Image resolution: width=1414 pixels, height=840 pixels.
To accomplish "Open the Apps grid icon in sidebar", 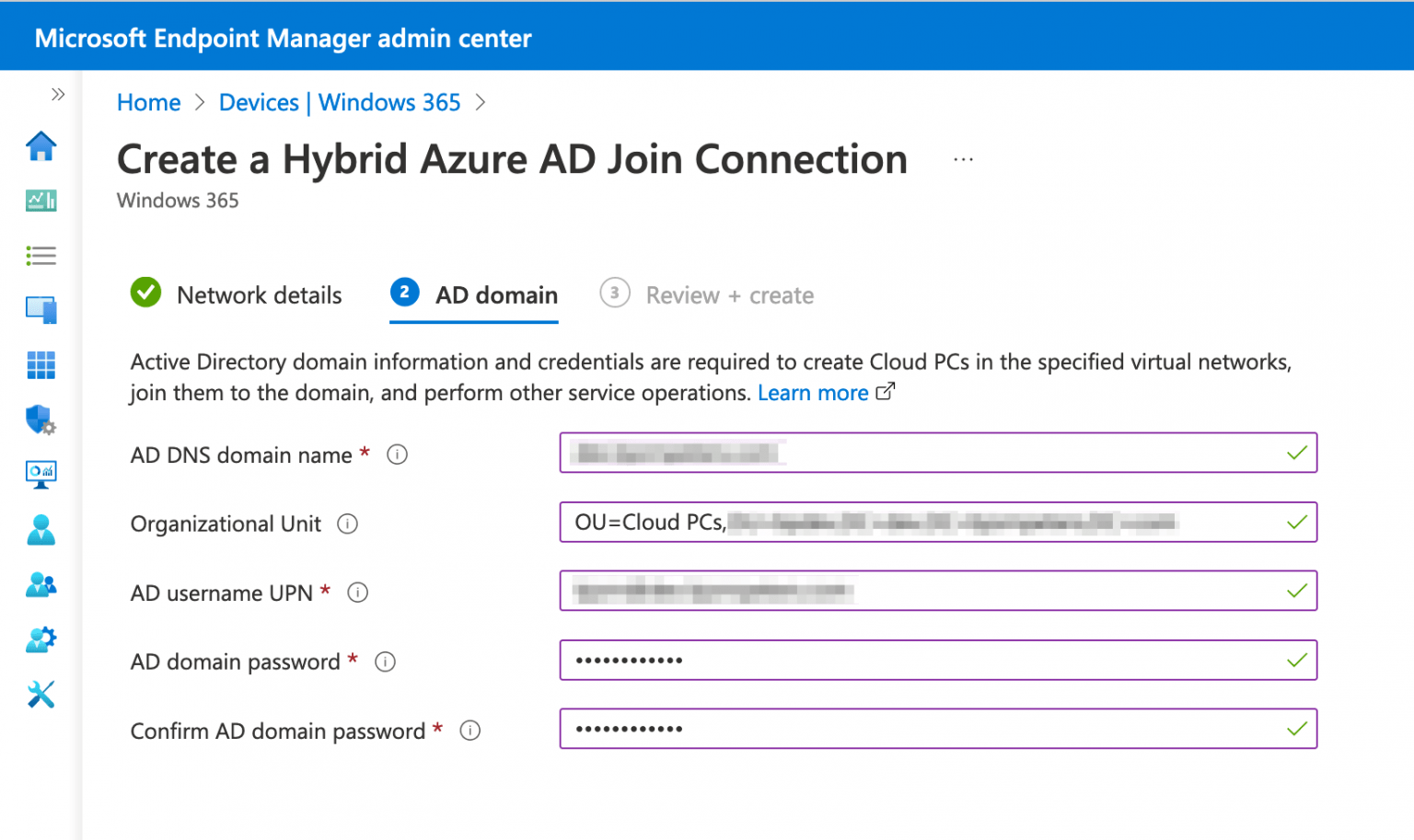I will click(x=41, y=365).
